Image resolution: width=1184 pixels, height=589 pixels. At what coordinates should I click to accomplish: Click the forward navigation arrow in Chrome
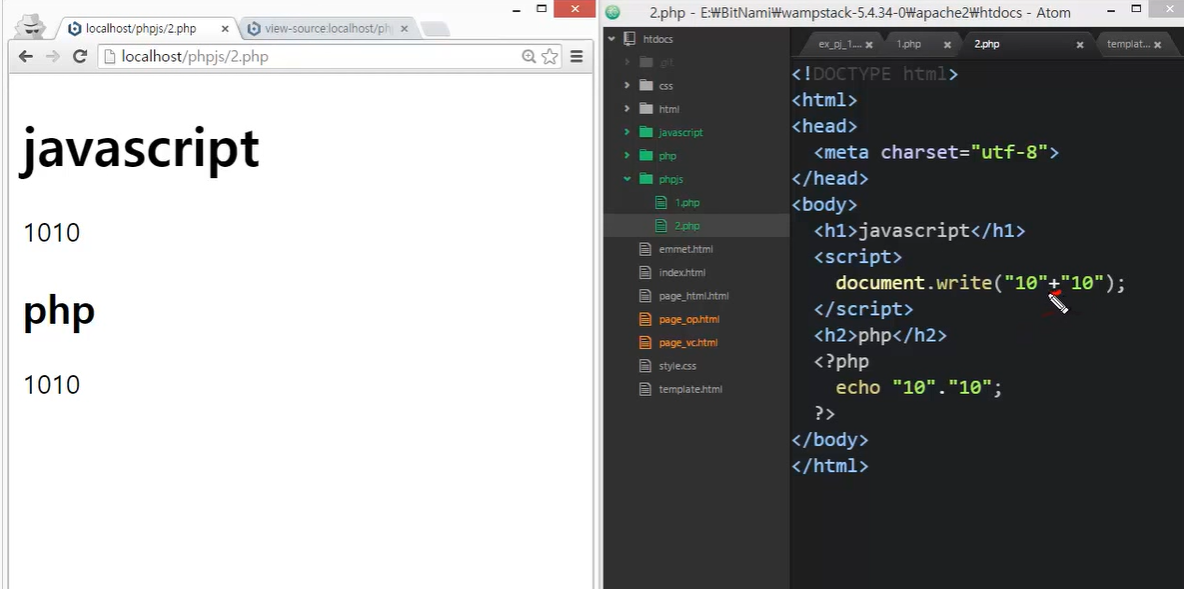click(52, 57)
